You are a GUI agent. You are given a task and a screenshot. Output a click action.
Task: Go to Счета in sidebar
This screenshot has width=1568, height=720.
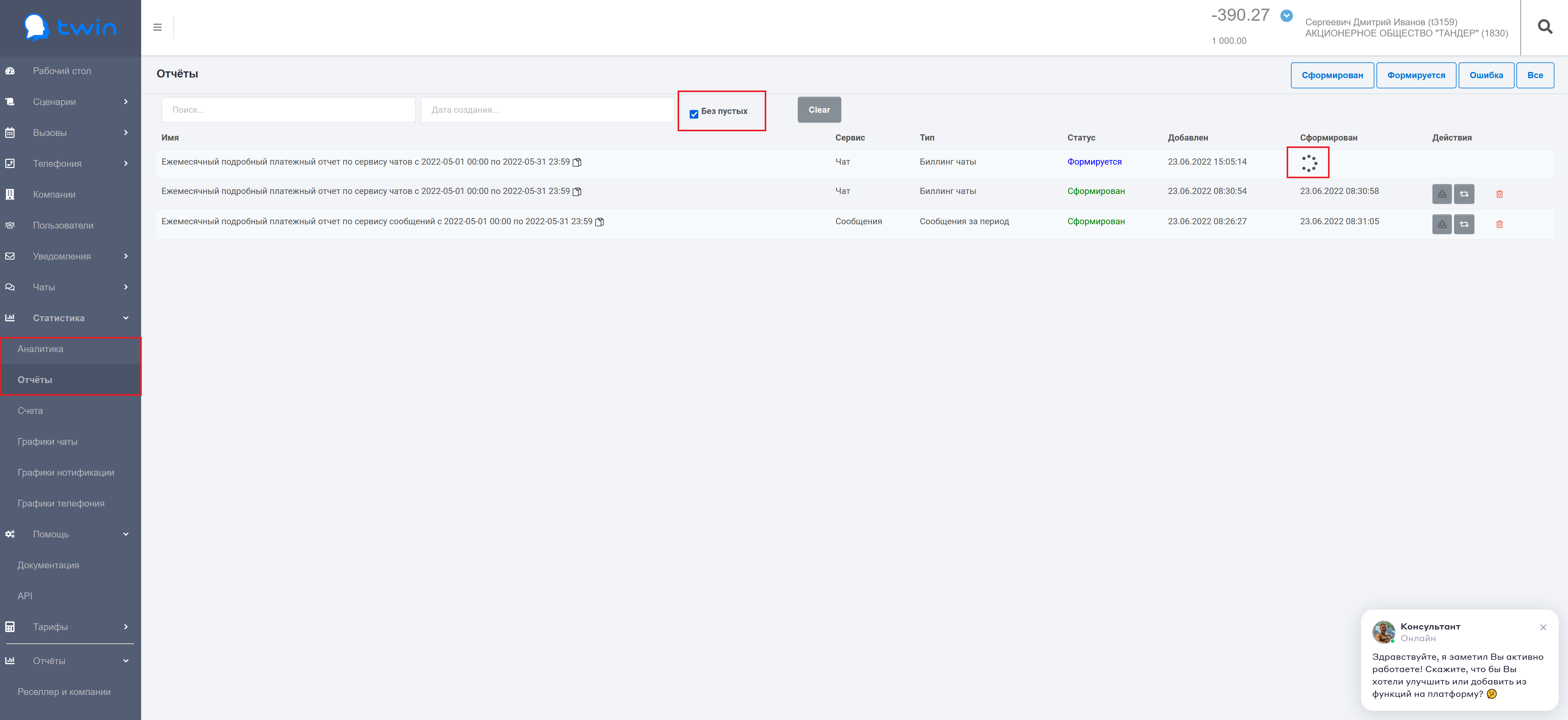coord(31,411)
